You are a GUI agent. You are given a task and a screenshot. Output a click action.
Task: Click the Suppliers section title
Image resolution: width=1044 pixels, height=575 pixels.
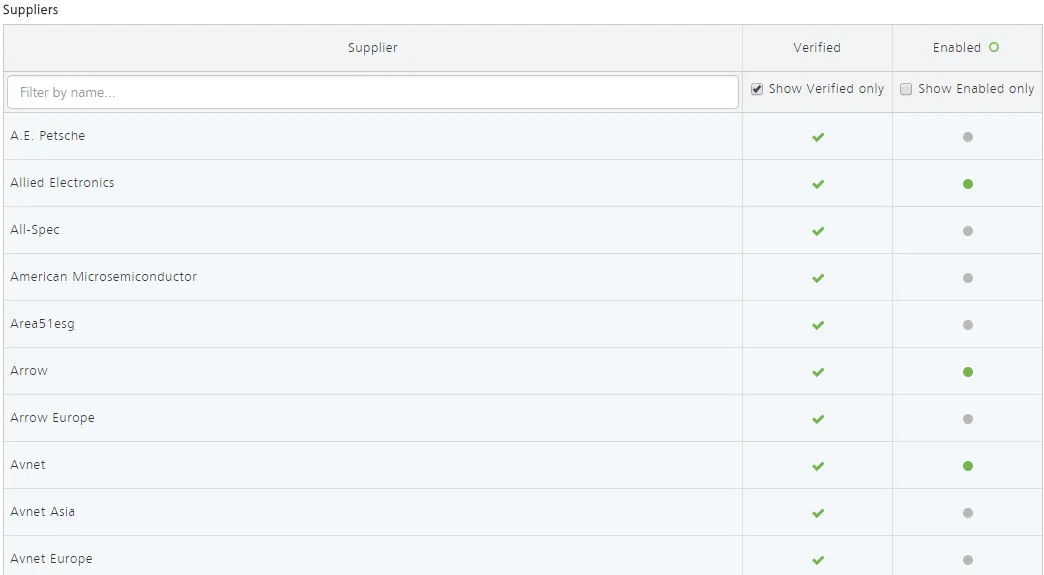tap(31, 10)
